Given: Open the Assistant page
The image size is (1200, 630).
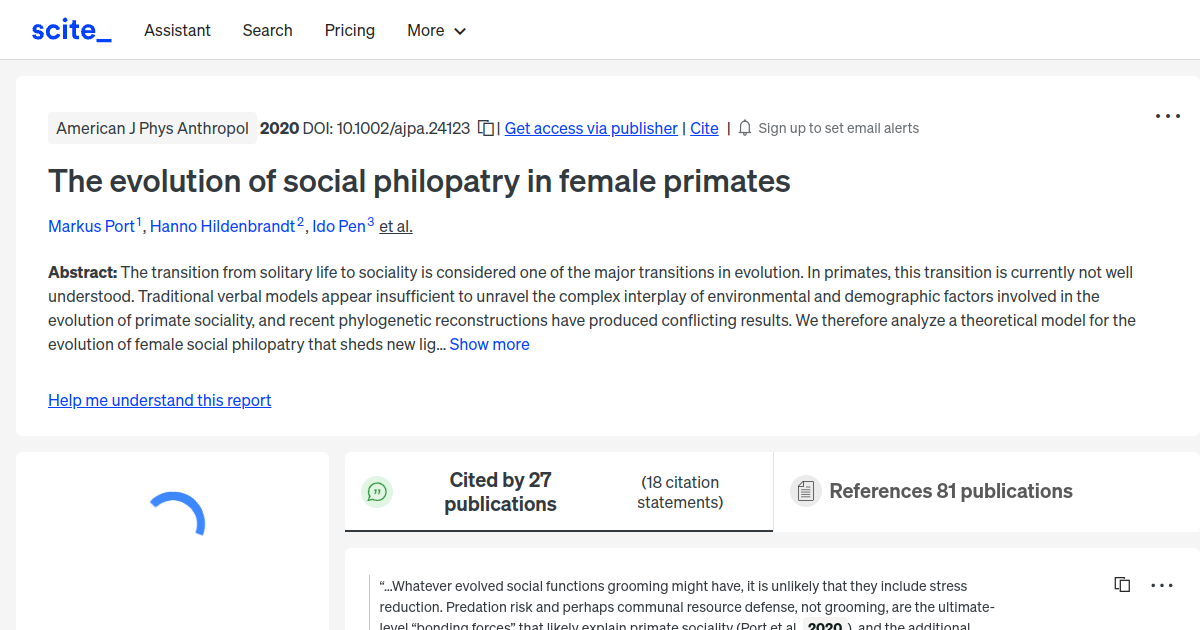Looking at the screenshot, I should (x=177, y=30).
